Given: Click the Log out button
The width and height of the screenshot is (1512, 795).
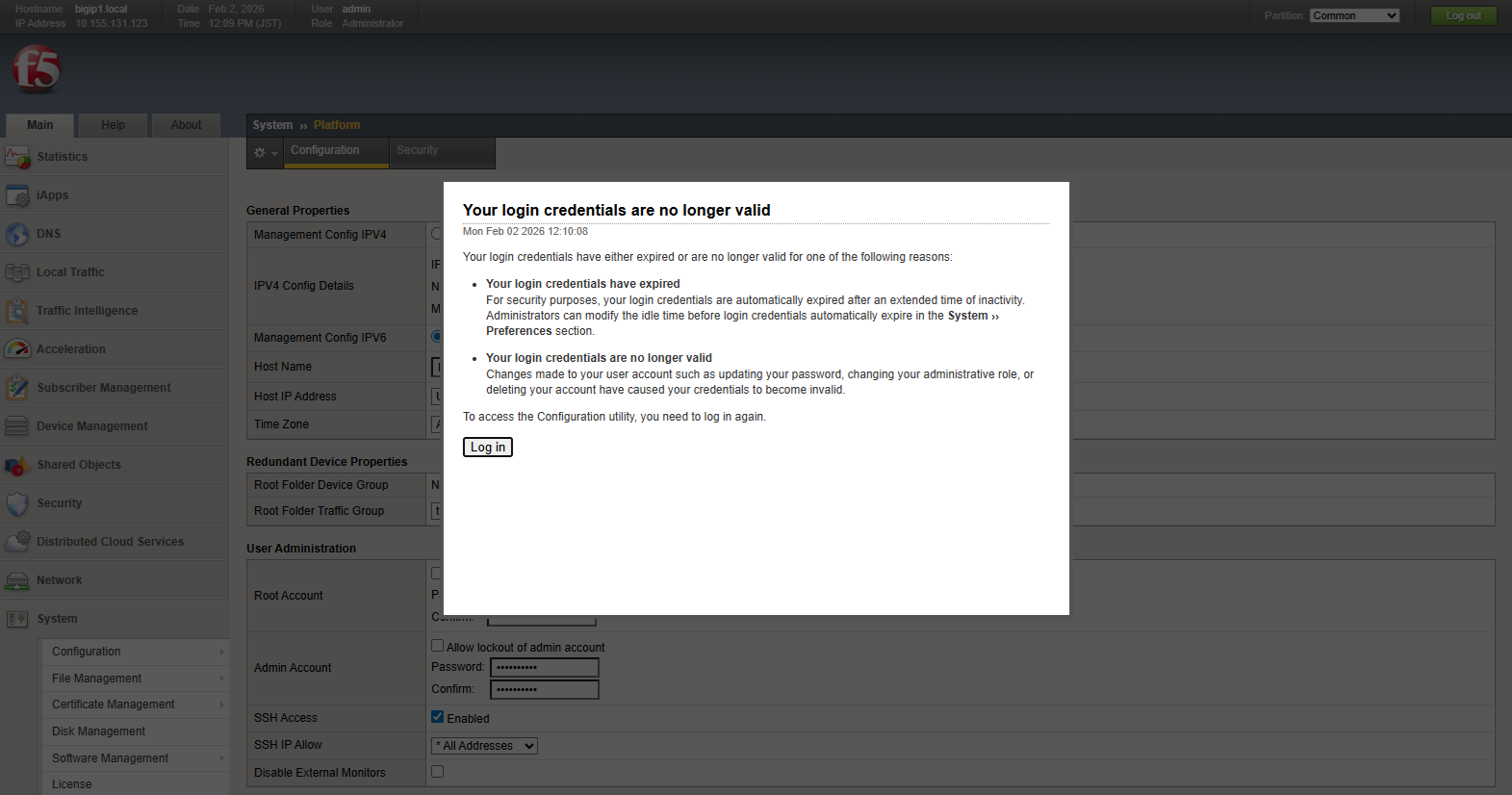Looking at the screenshot, I should coord(1464,15).
